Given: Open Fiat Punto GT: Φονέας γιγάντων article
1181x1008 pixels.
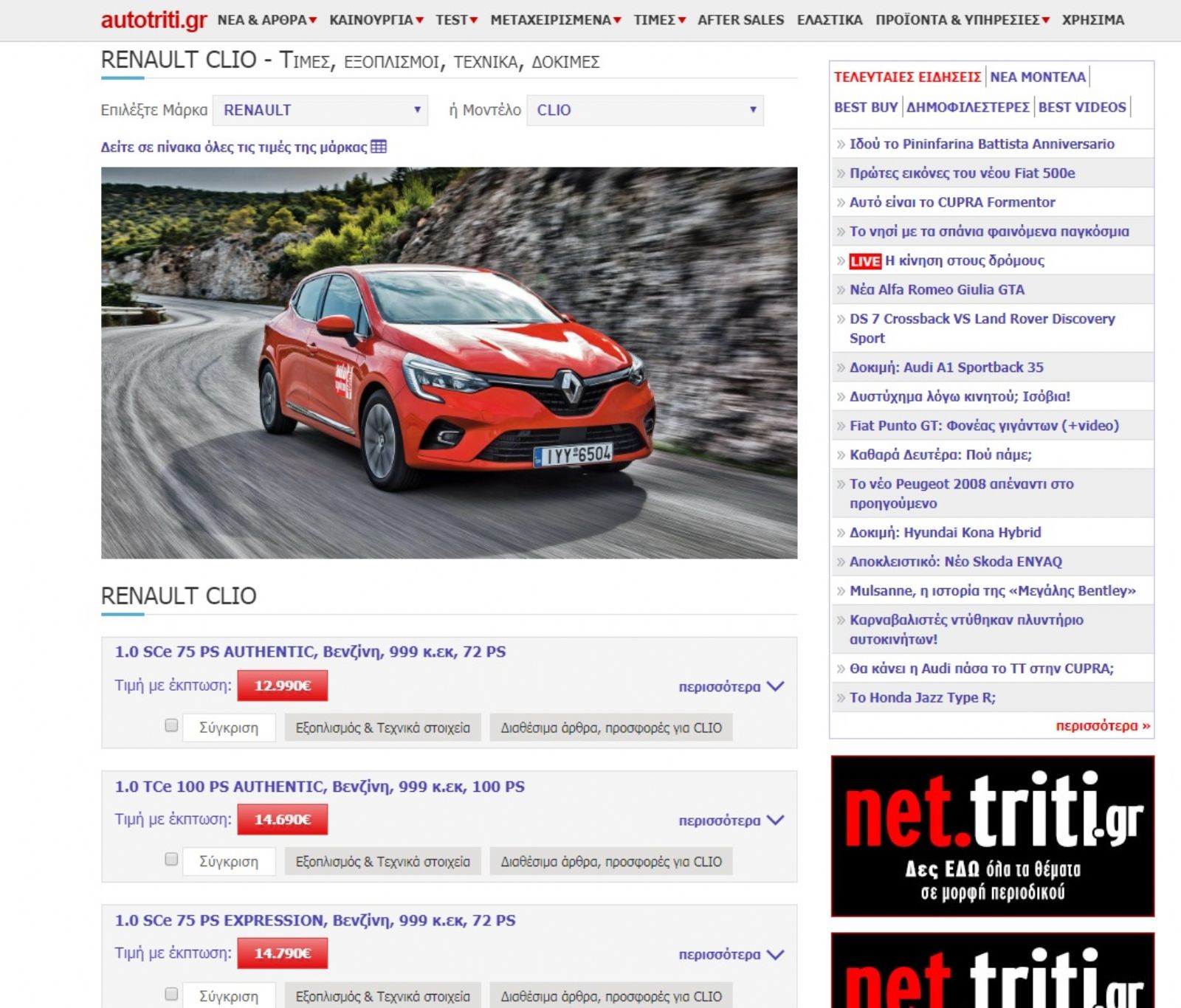Looking at the screenshot, I should 984,426.
